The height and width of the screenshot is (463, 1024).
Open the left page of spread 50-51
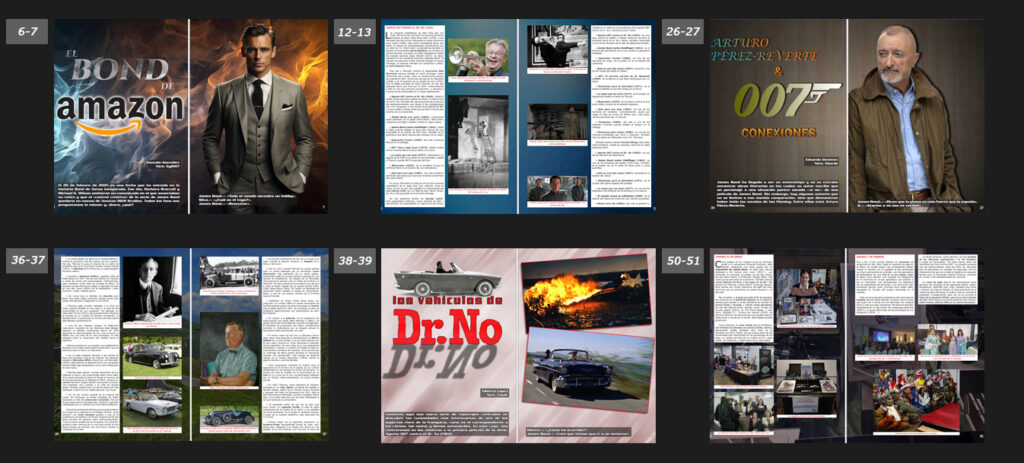click(x=778, y=345)
